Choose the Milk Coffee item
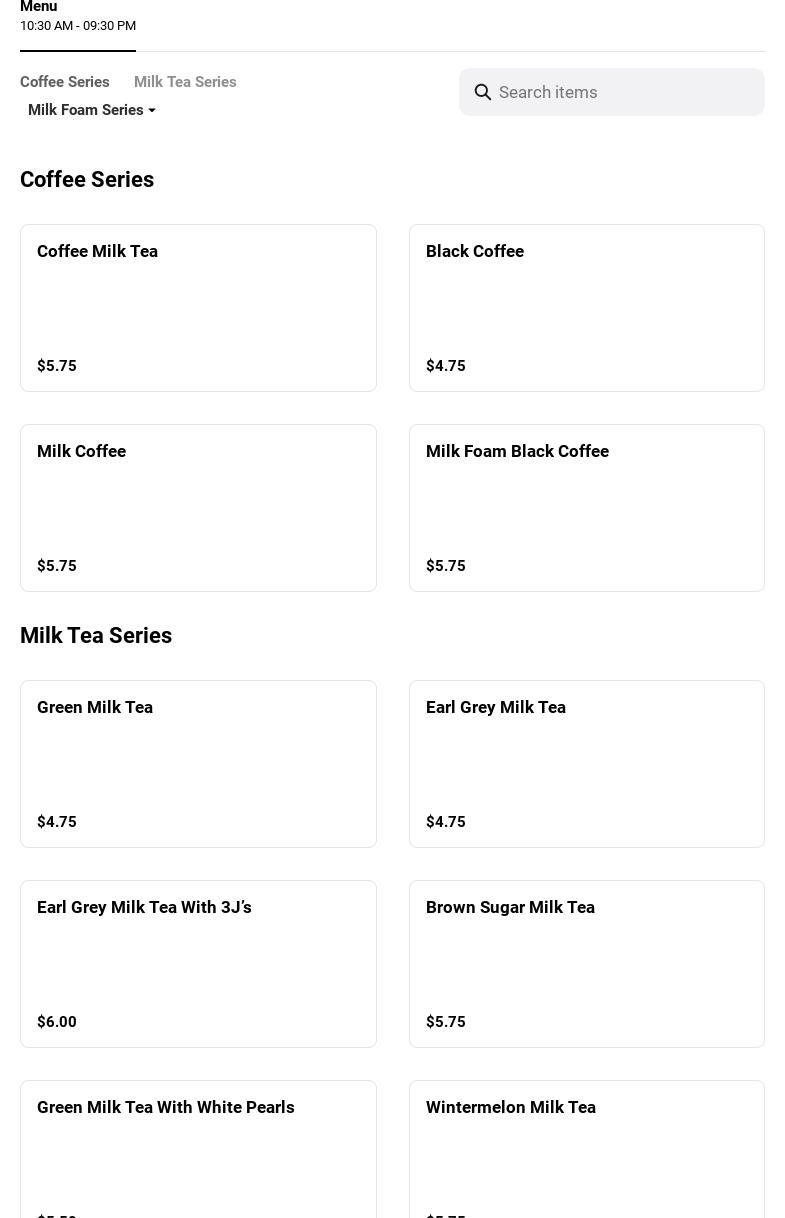This screenshot has width=785, height=1218. [x=198, y=508]
